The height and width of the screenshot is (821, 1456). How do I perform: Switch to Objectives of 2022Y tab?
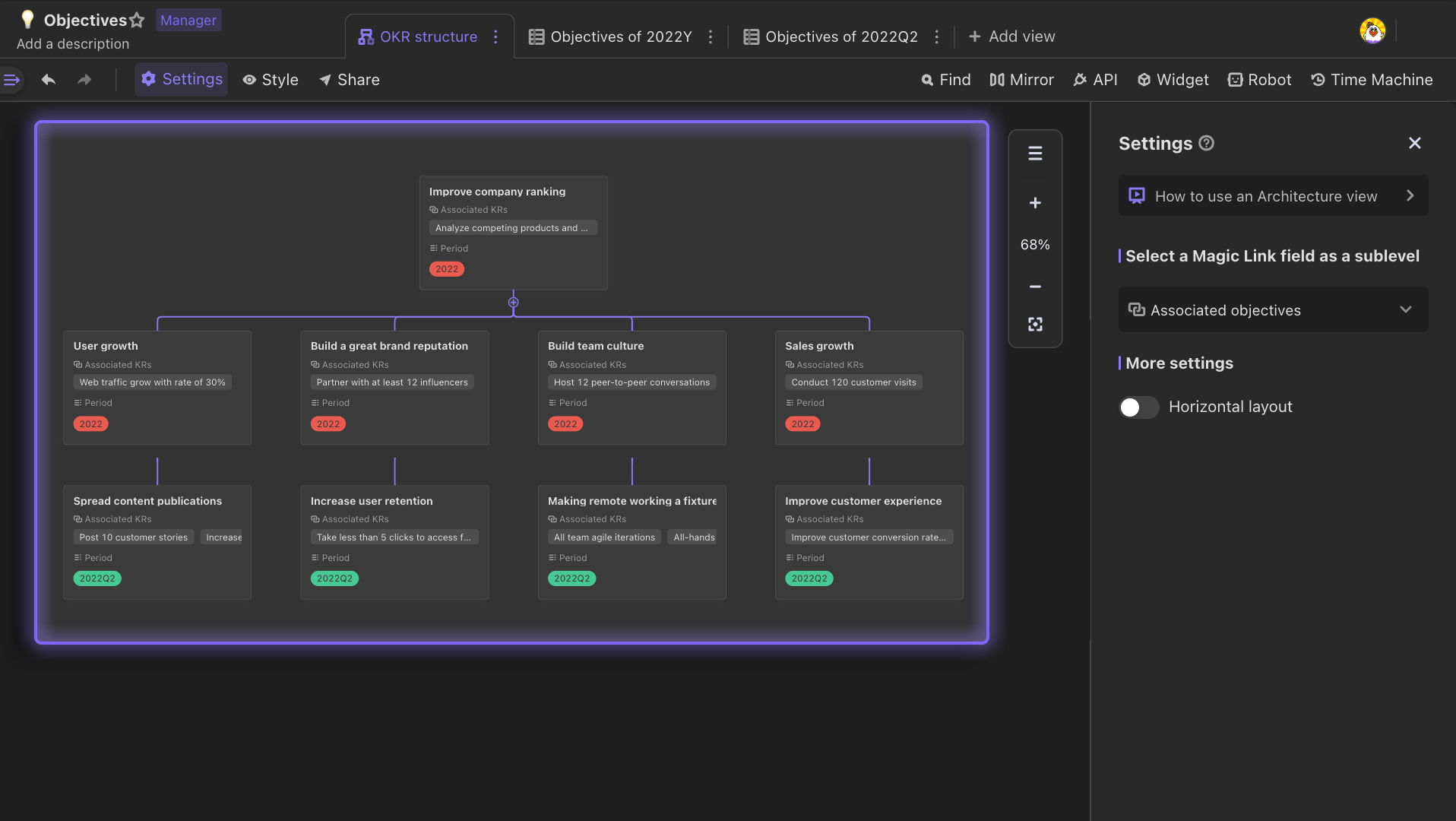610,36
